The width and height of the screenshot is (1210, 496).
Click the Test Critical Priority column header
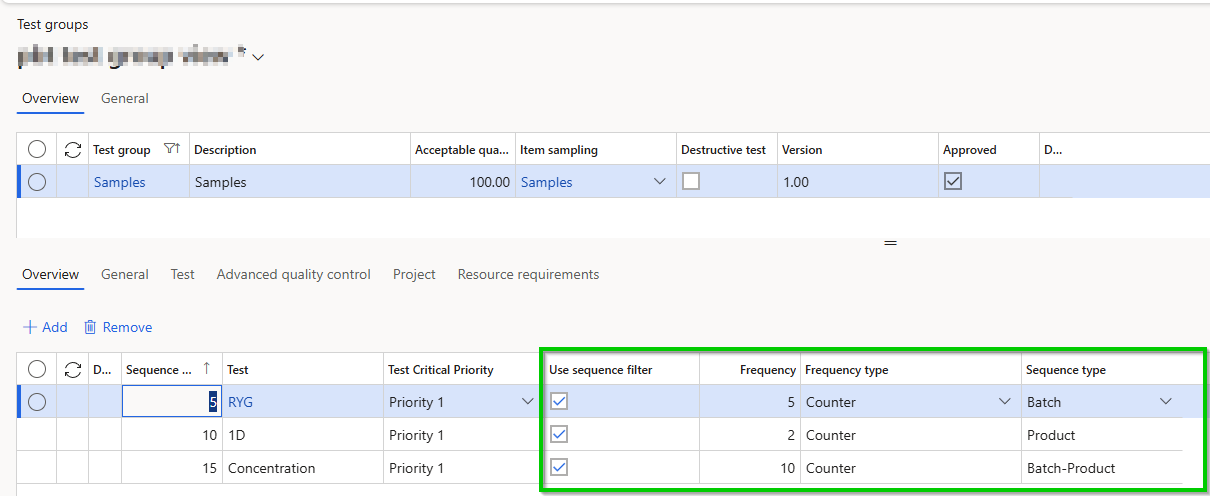tap(441, 370)
